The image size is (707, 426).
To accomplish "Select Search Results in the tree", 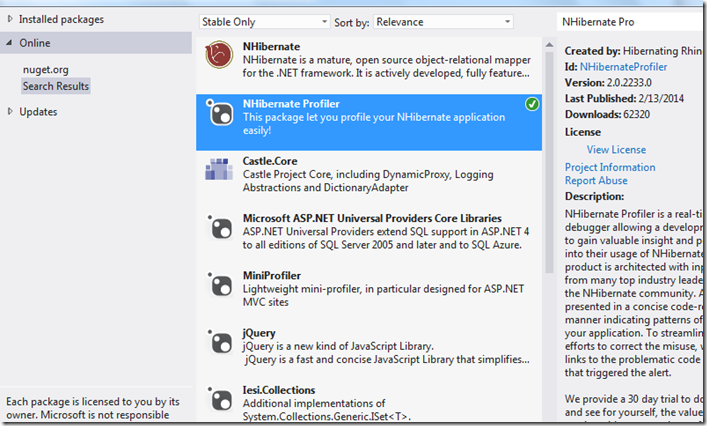I will pyautogui.click(x=56, y=86).
